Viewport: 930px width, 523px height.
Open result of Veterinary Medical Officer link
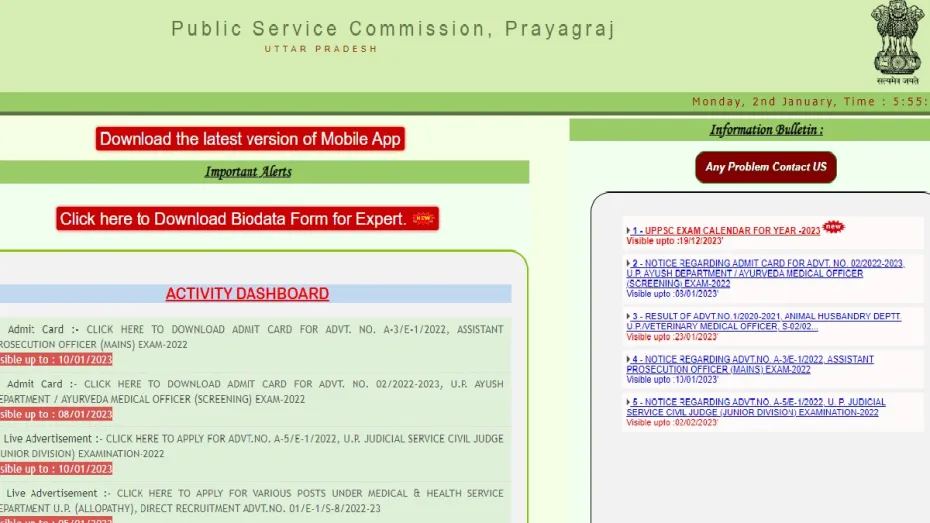(x=764, y=321)
